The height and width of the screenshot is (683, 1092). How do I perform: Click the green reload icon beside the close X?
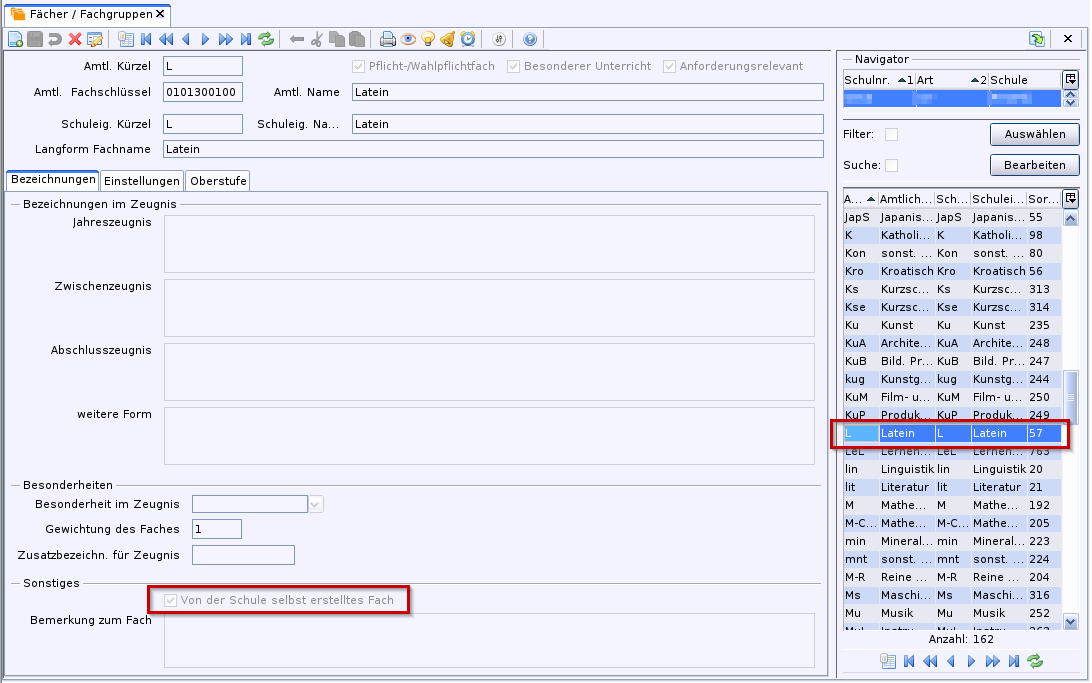[1037, 39]
